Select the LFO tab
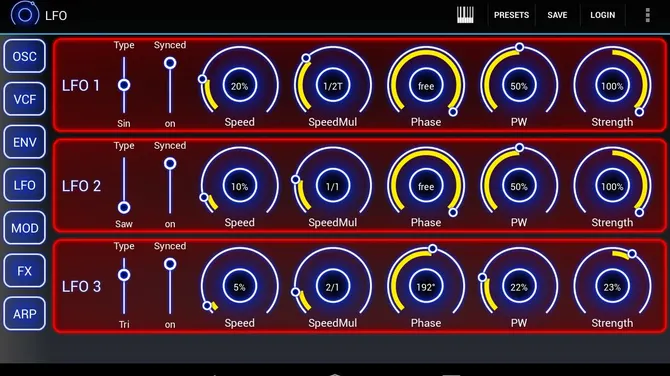 [24, 185]
